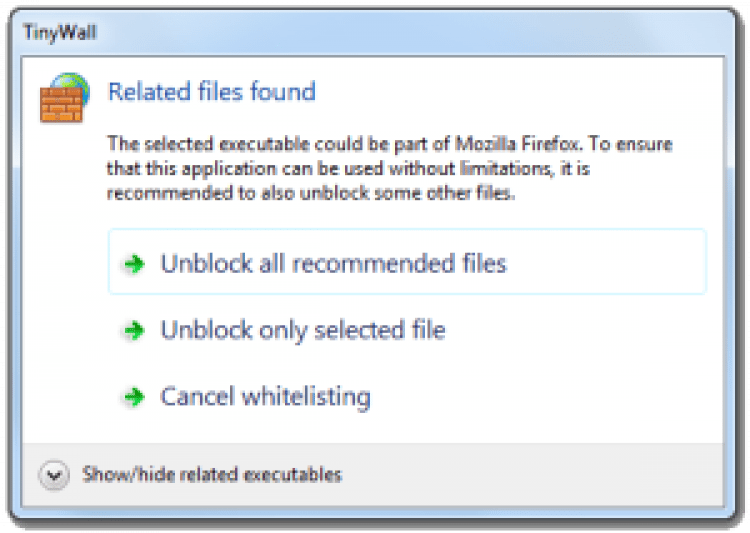Choose Unblock all recommended files
Screen dimensions: 750x533
pos(333,264)
